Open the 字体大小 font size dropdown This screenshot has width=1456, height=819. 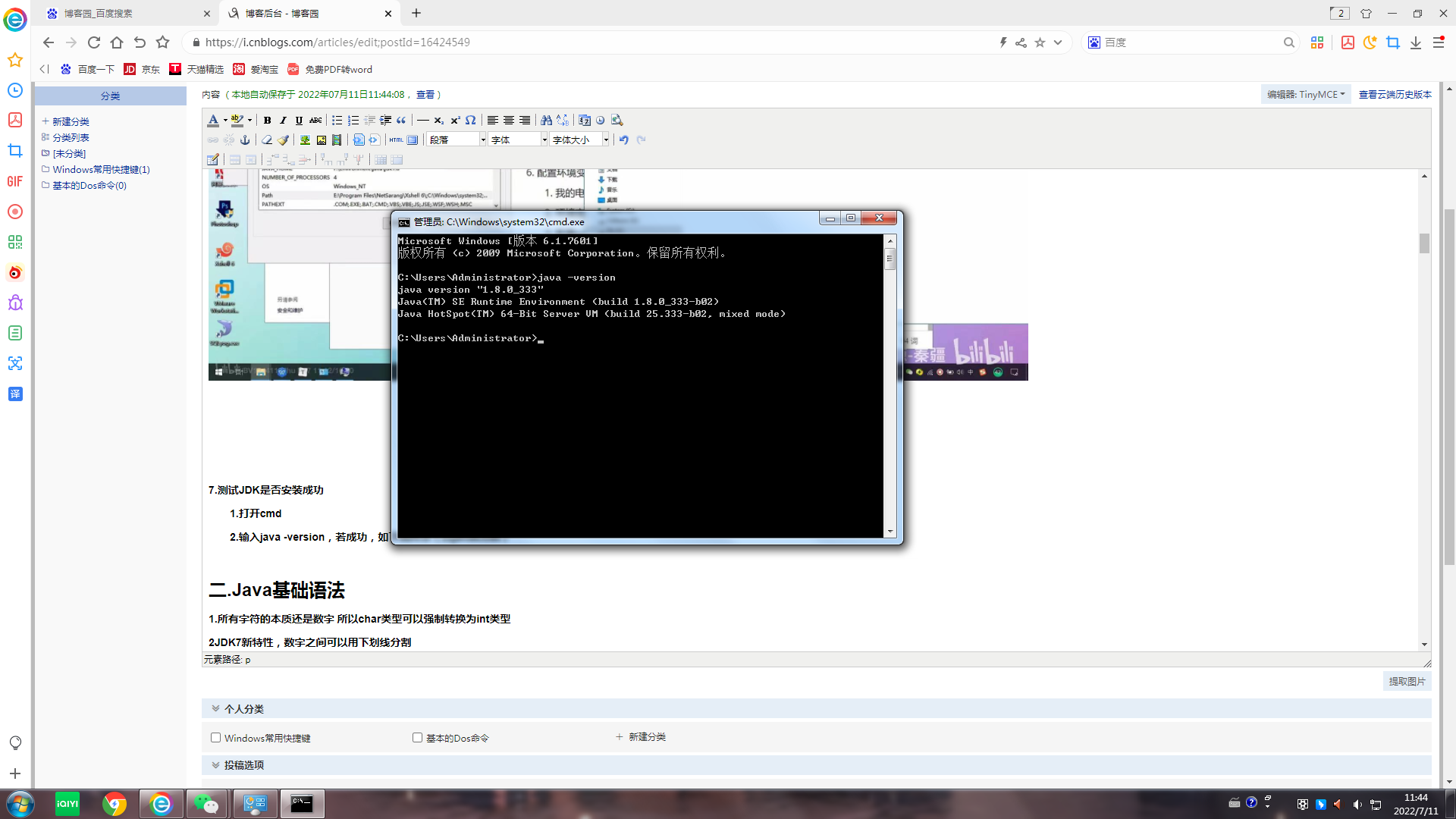580,140
